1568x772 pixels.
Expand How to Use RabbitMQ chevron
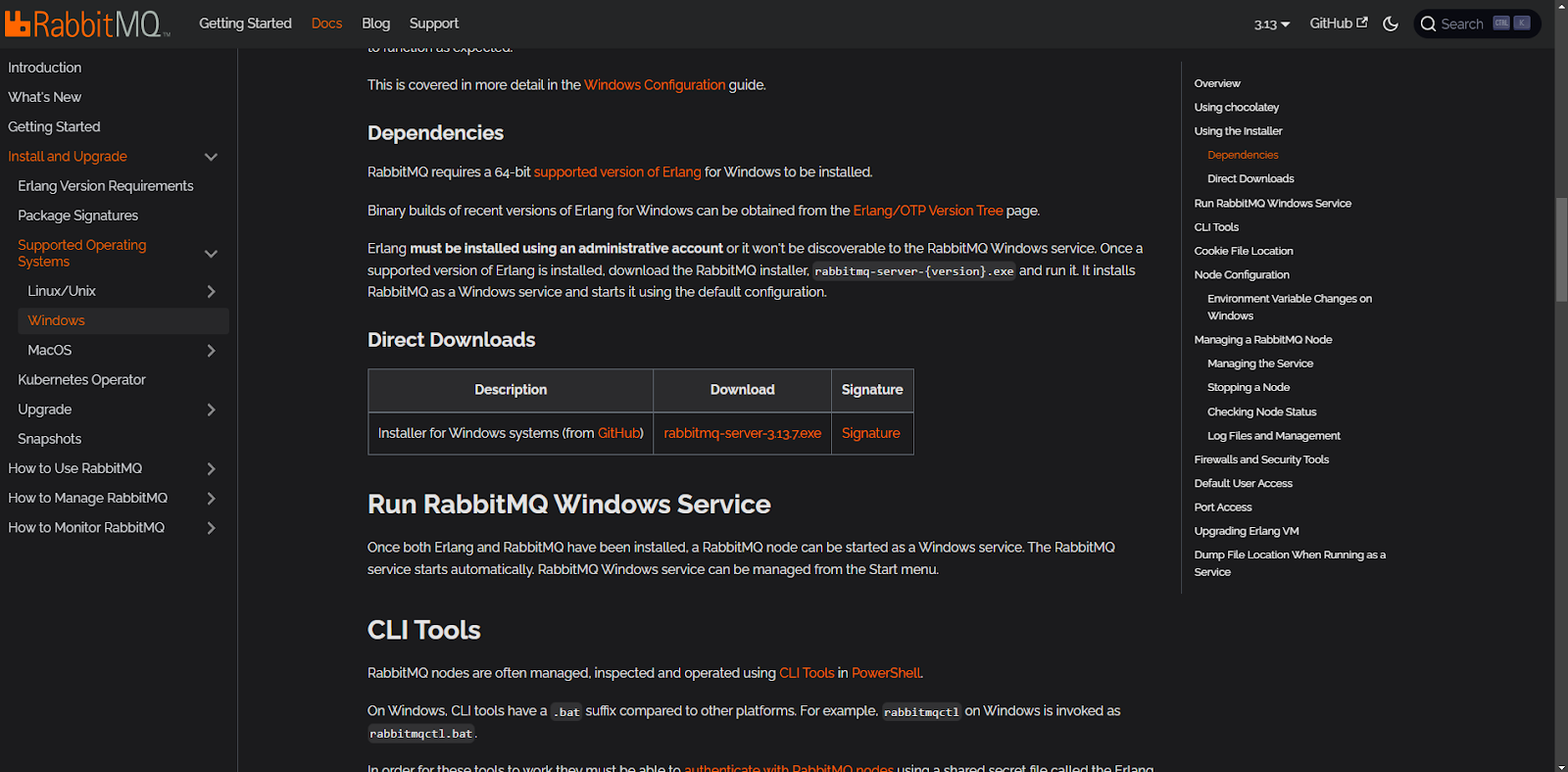(211, 469)
